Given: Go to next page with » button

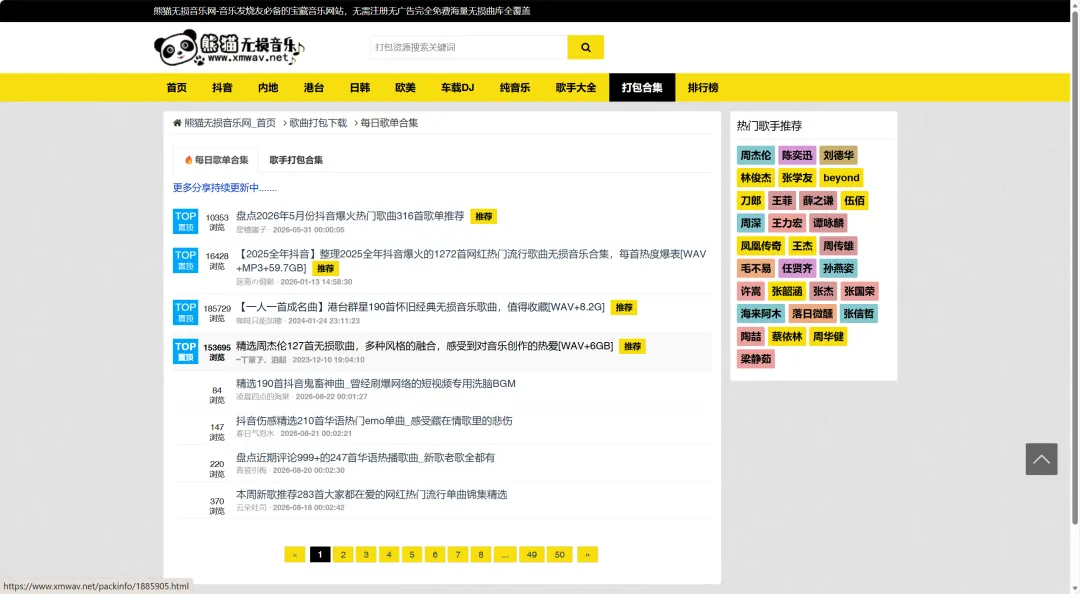Looking at the screenshot, I should pyautogui.click(x=588, y=555).
